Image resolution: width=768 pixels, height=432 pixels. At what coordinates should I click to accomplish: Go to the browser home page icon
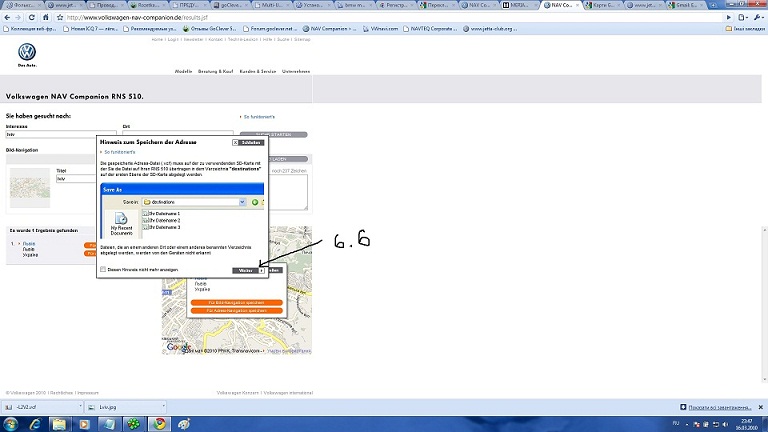[x=46, y=17]
